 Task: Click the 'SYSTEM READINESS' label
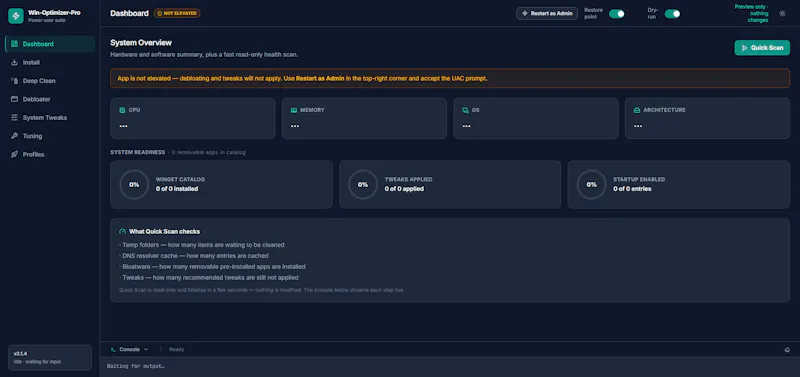point(138,153)
